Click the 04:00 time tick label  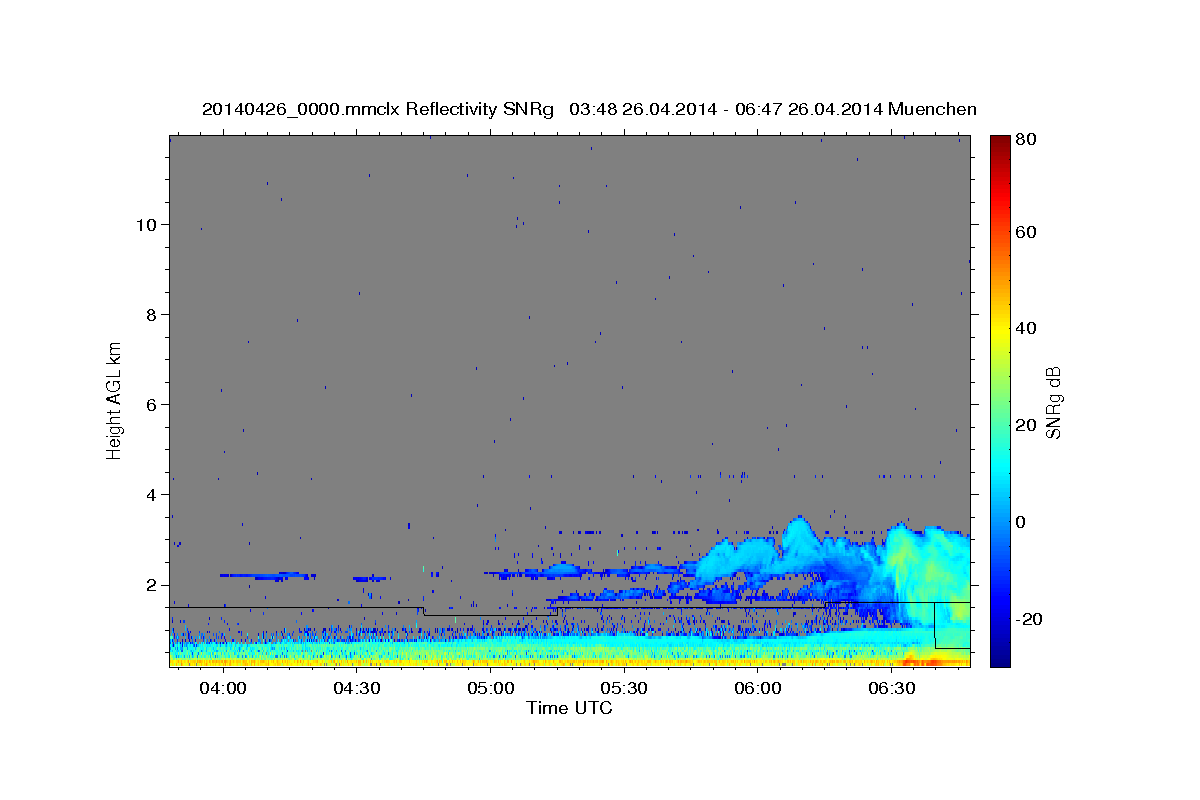[x=223, y=689]
